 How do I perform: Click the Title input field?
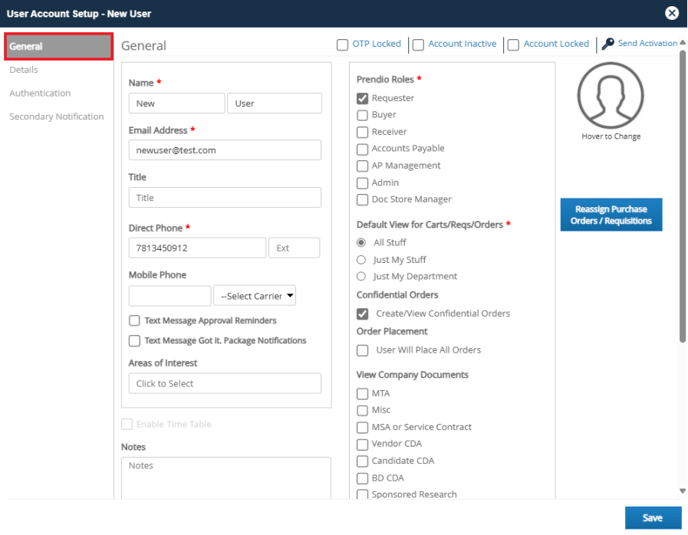(x=225, y=197)
